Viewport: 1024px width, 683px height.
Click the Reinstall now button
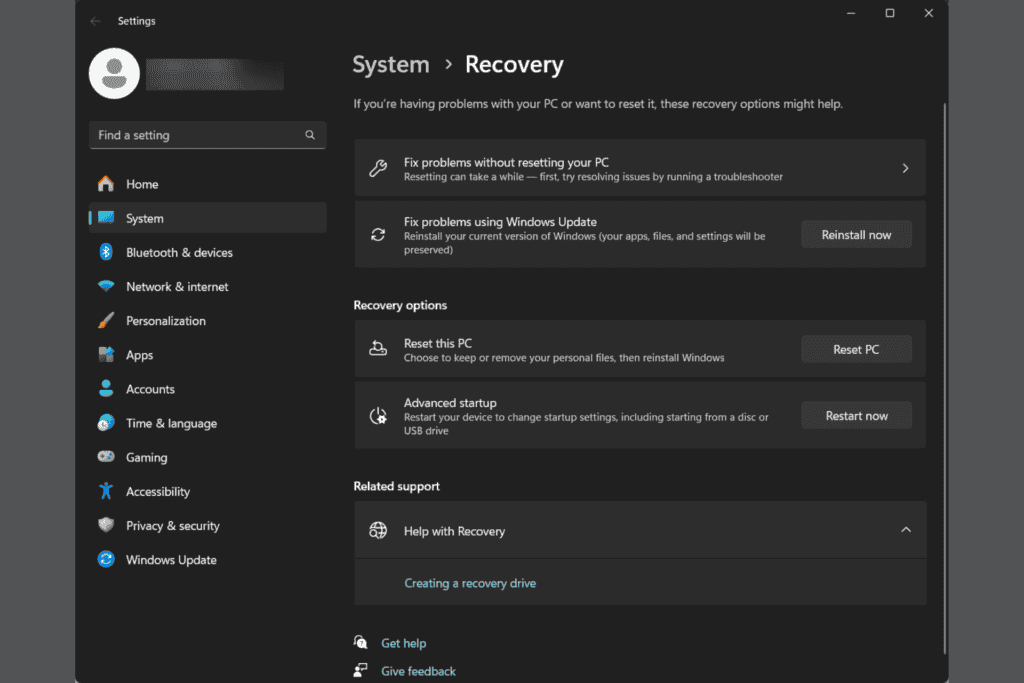coord(856,234)
